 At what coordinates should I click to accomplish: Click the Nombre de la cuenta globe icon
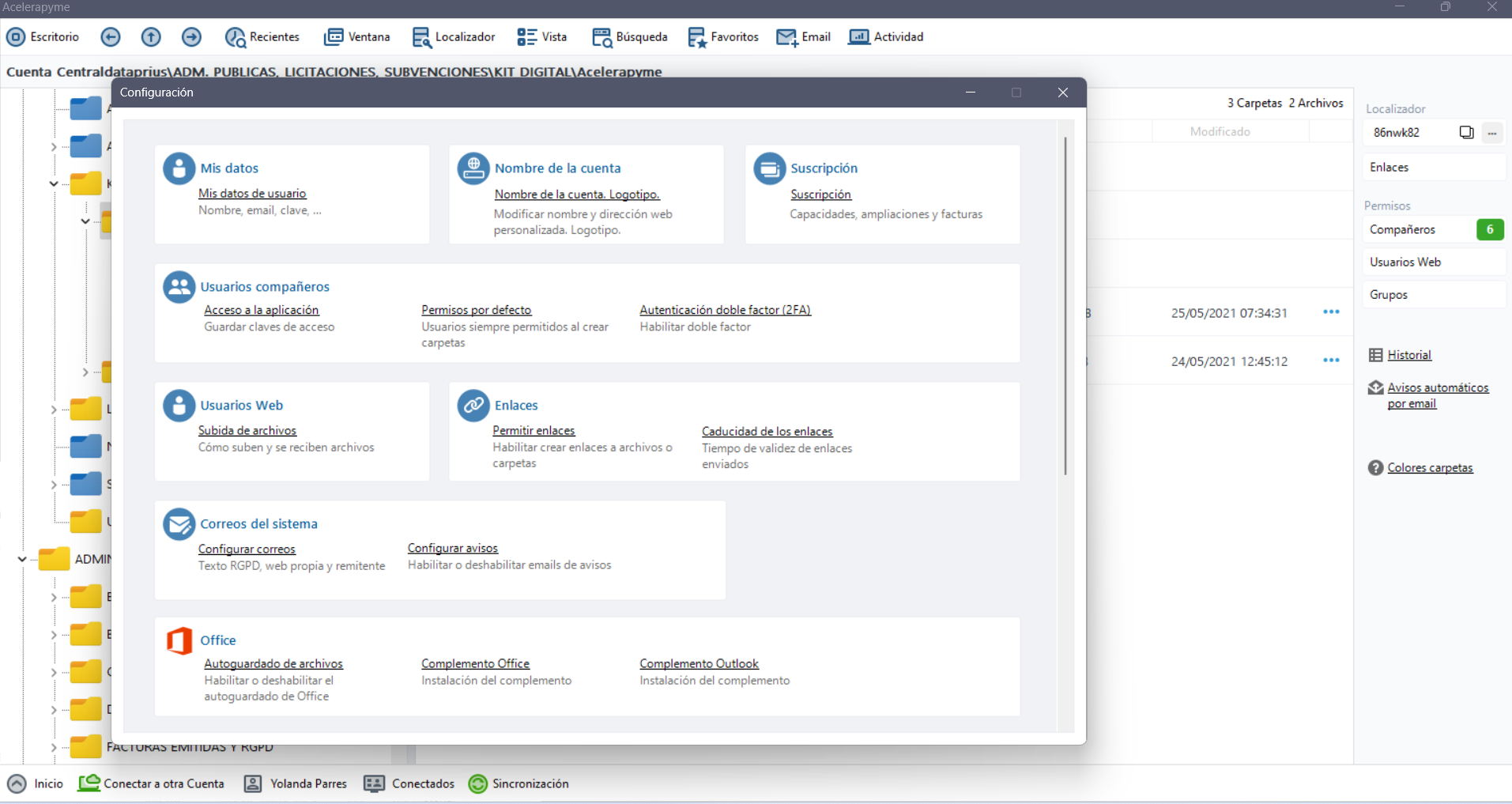[x=473, y=168]
